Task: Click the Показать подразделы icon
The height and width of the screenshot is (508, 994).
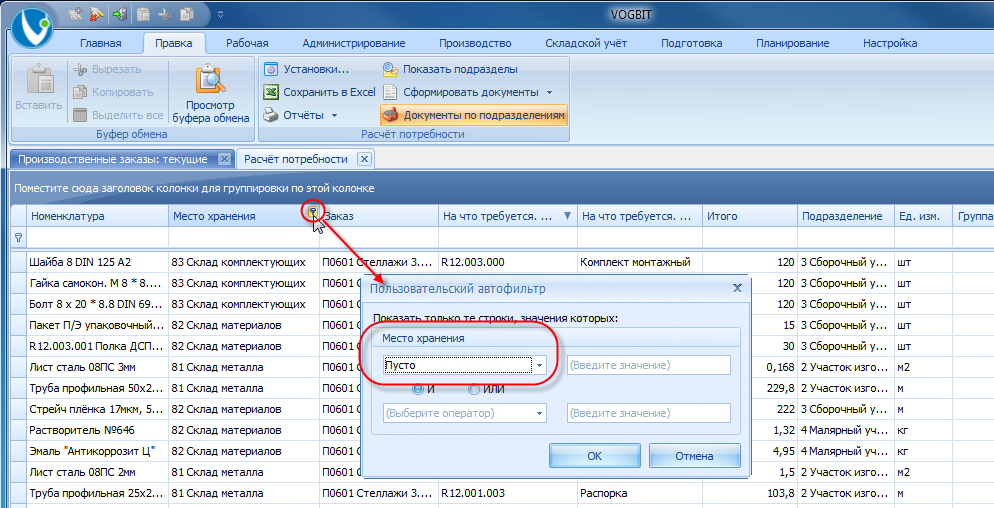Action: click(x=390, y=69)
